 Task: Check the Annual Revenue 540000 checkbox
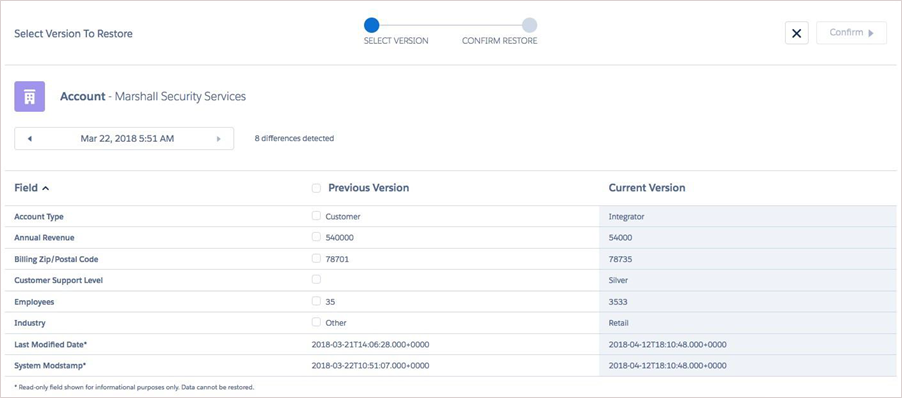(316, 237)
